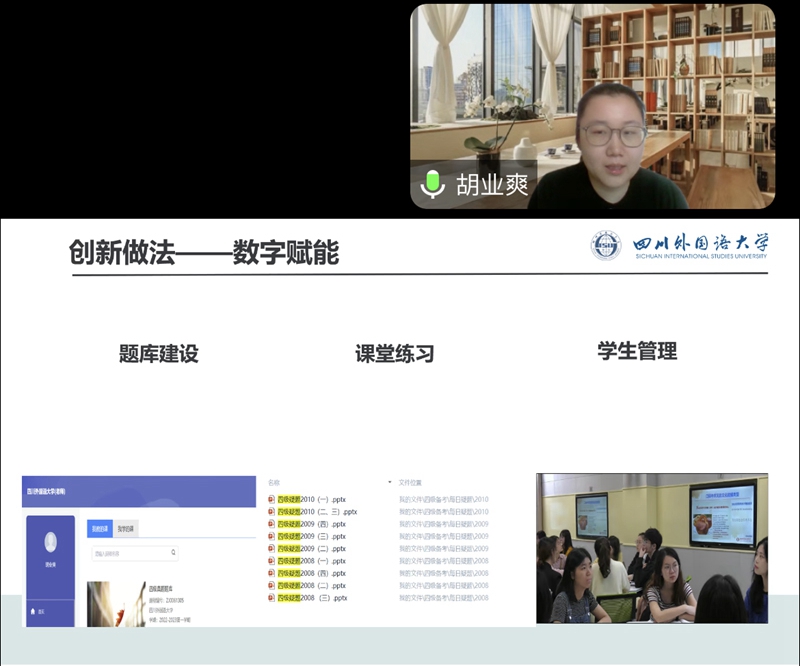
Task: Sort by the 名称 column header
Action: (x=274, y=482)
